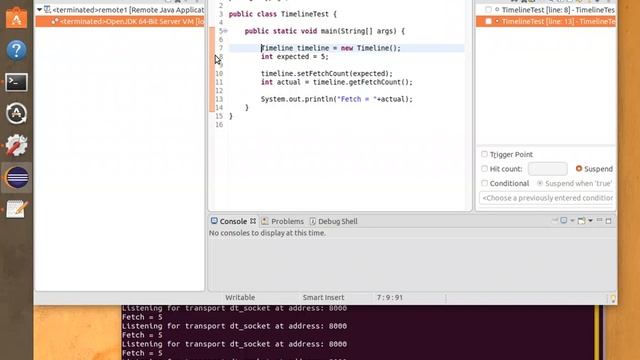Image resolution: width=640 pixels, height=360 pixels.
Task: Check the Trigger Point checkbox
Action: pos(484,154)
